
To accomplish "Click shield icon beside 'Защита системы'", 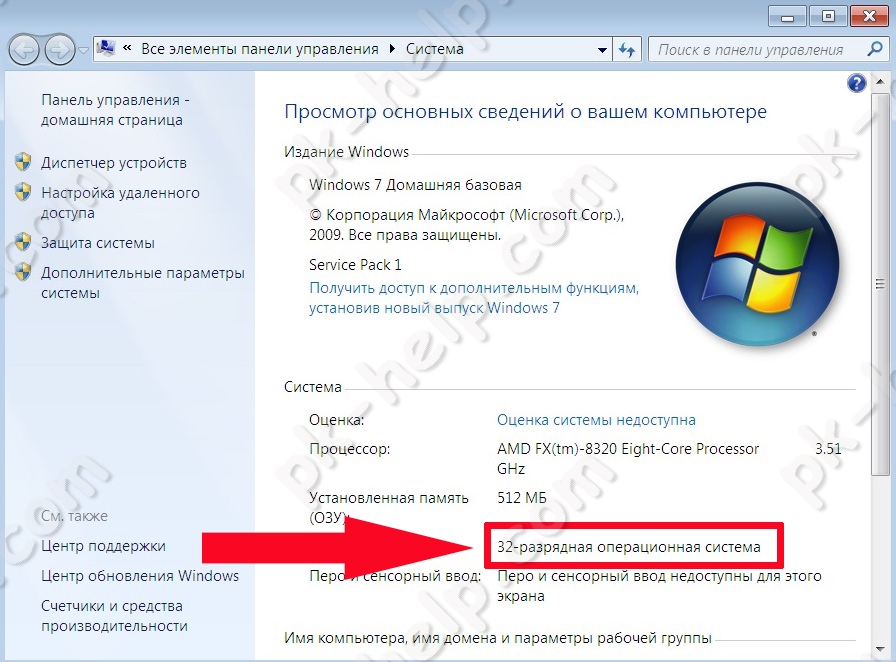I will [x=23, y=242].
